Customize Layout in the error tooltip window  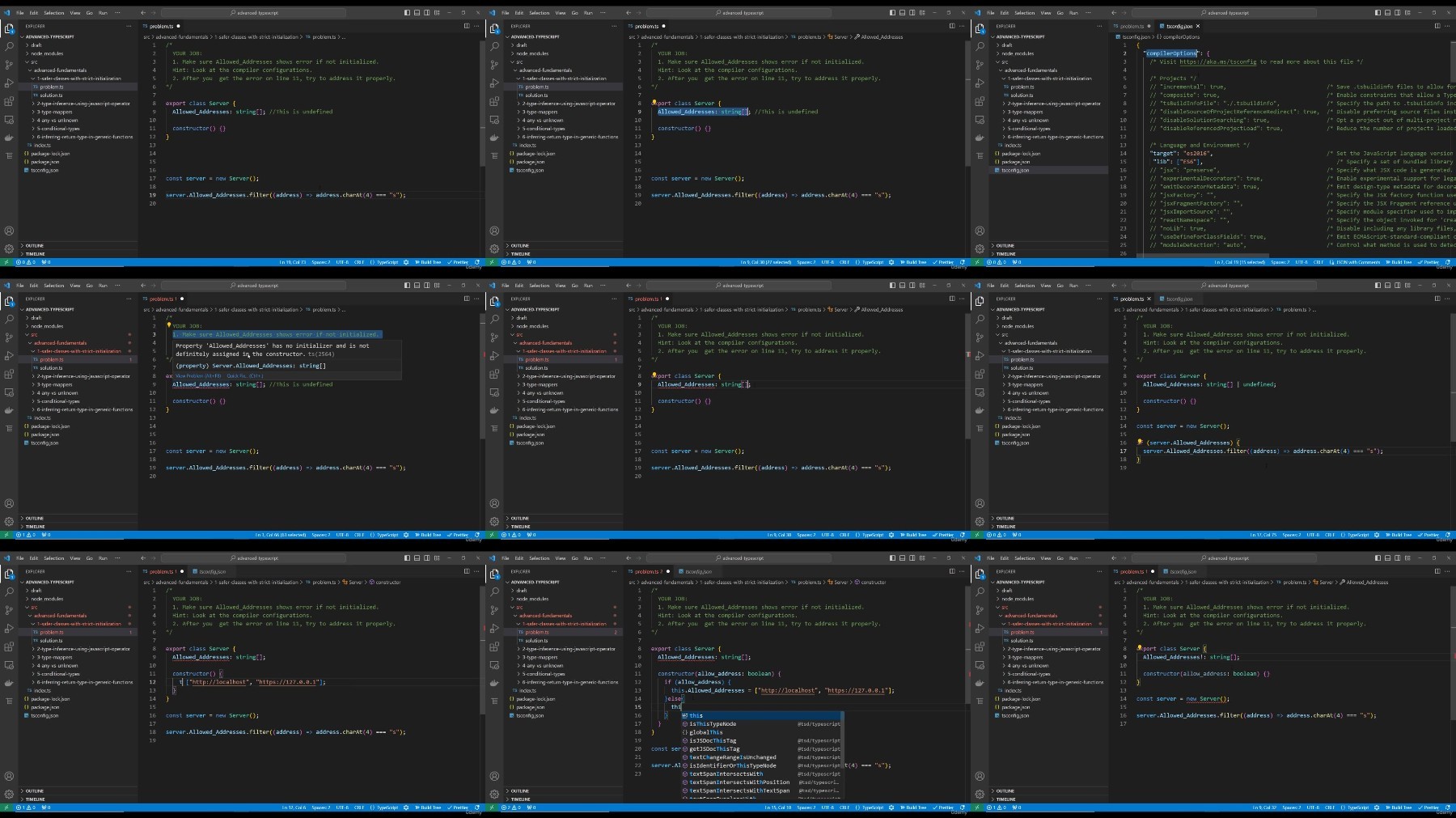tap(437, 286)
